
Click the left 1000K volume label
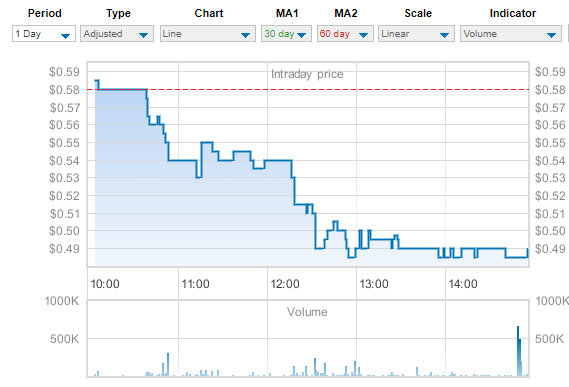pyautogui.click(x=62, y=301)
